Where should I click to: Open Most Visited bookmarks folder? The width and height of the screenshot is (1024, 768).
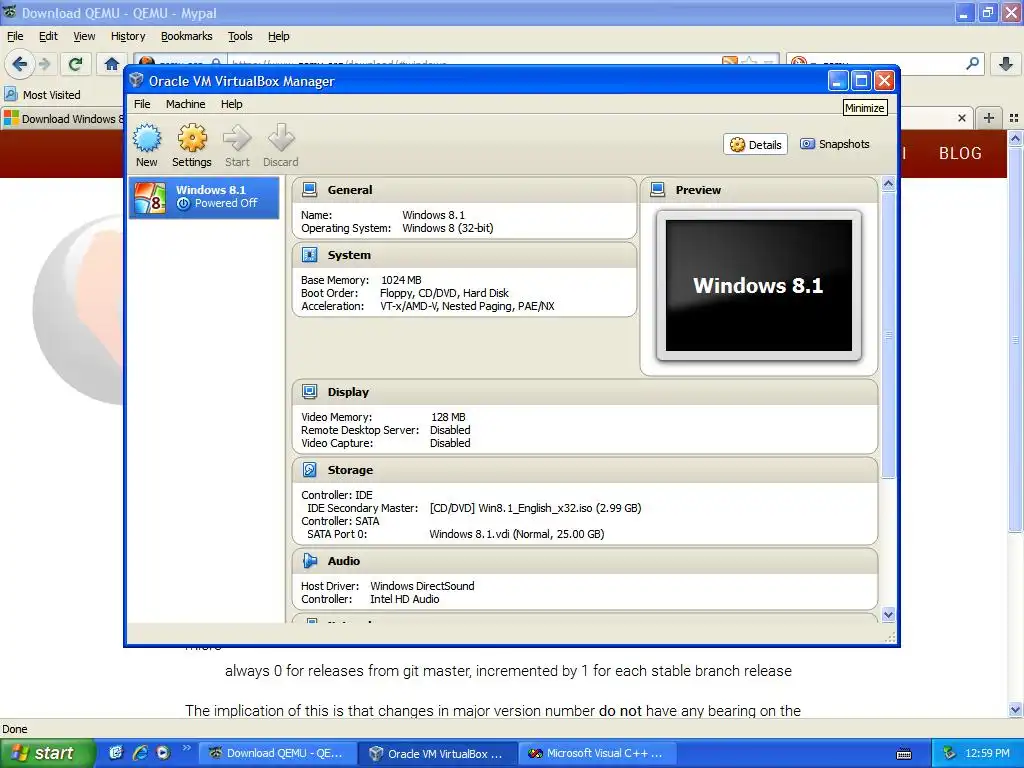pos(43,95)
